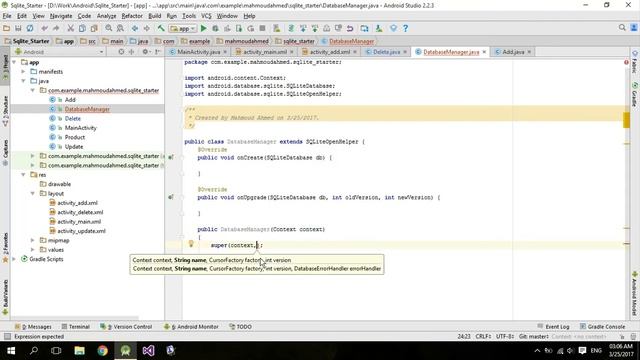
Task: Open the Tools menu
Action: pos(189,16)
